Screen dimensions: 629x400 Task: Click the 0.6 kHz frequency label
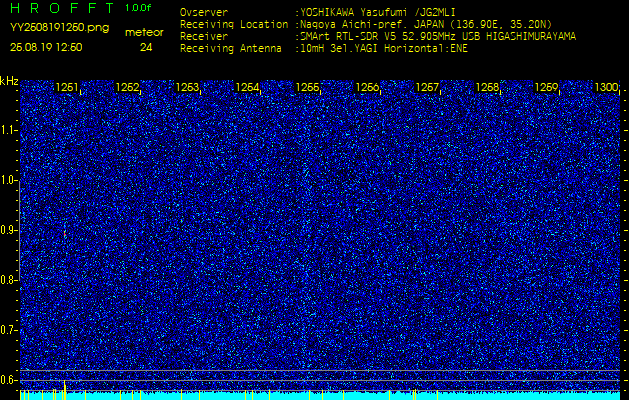8,380
